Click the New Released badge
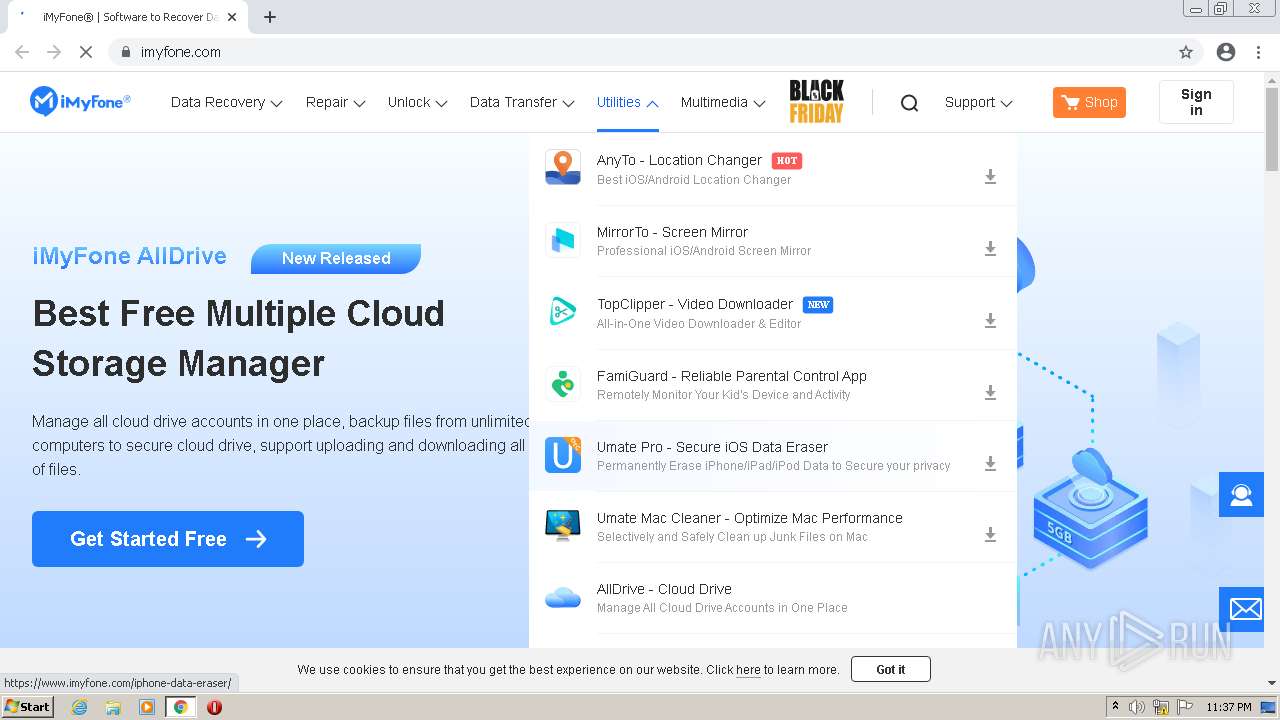 point(336,258)
